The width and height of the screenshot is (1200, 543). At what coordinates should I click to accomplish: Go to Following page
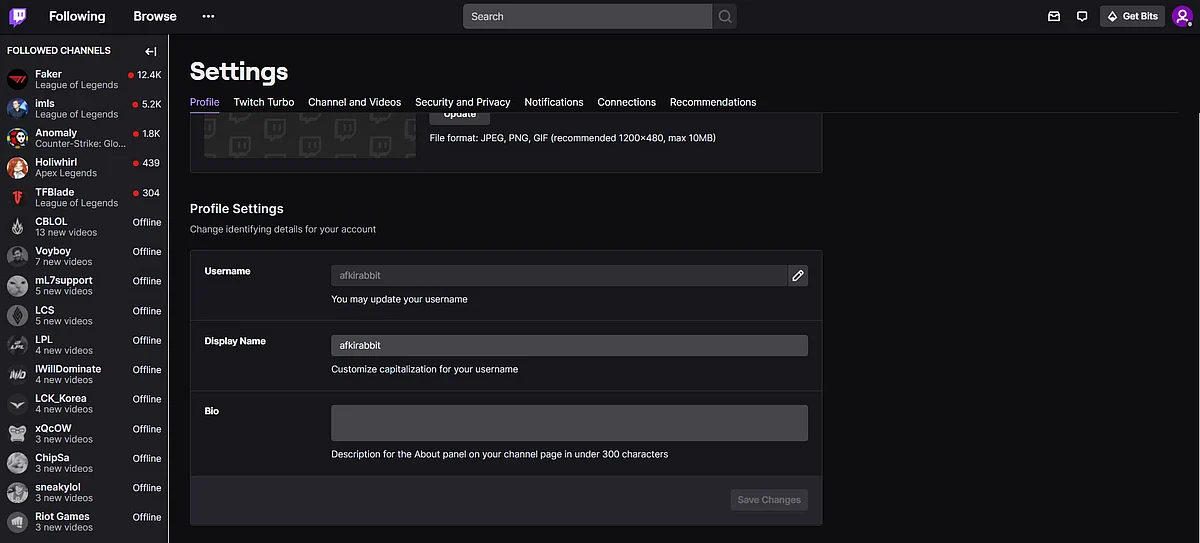(77, 16)
